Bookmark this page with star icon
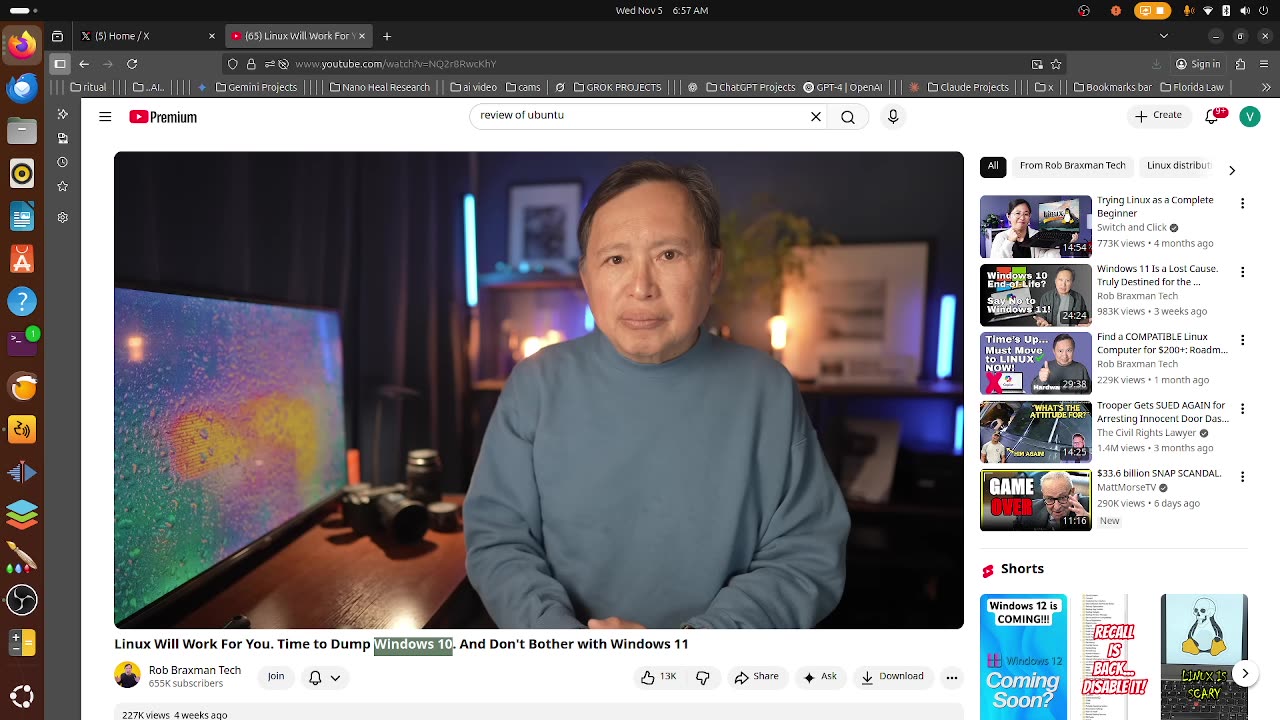Viewport: 1280px width, 720px height. click(x=1056, y=64)
